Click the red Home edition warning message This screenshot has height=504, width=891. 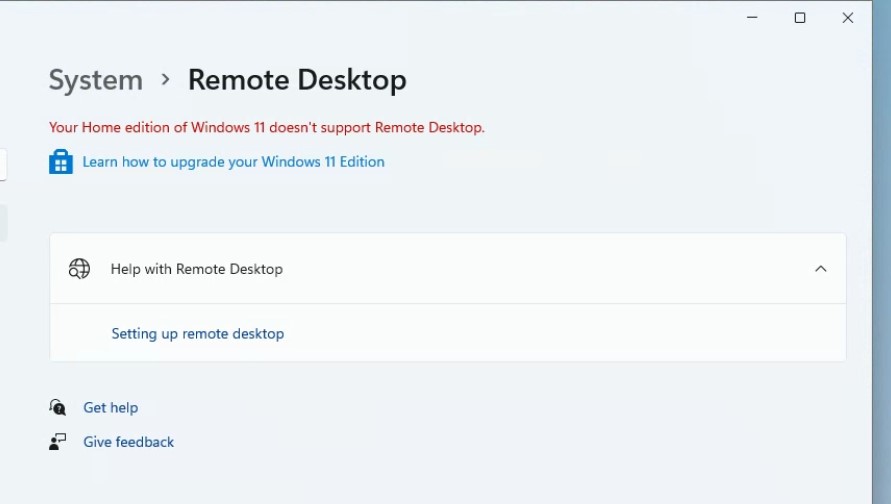[x=267, y=128]
